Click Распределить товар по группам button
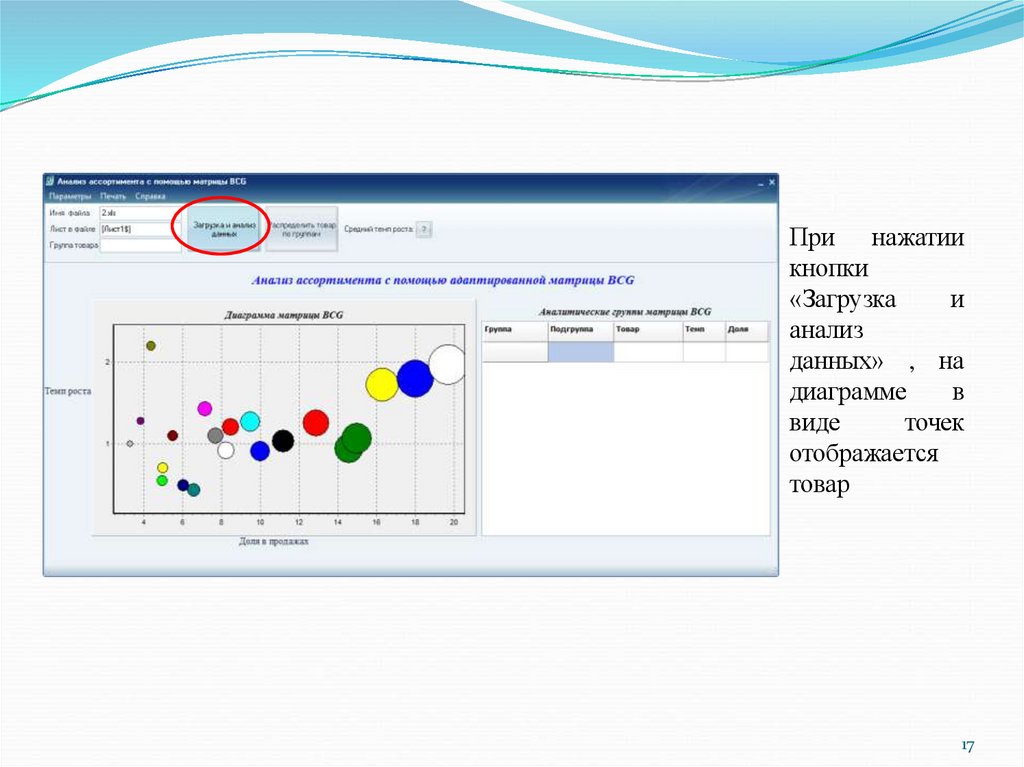Viewport: 1024px width, 767px height. pyautogui.click(x=302, y=229)
